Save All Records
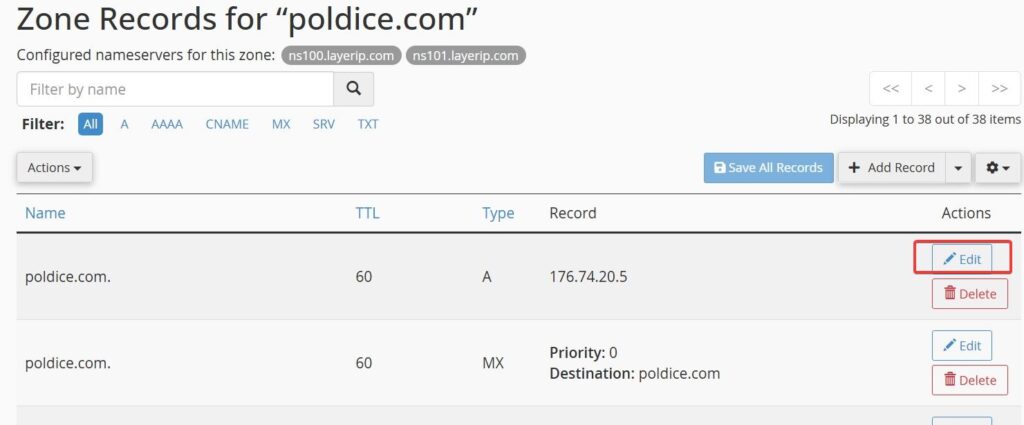This screenshot has height=425, width=1024. point(768,168)
